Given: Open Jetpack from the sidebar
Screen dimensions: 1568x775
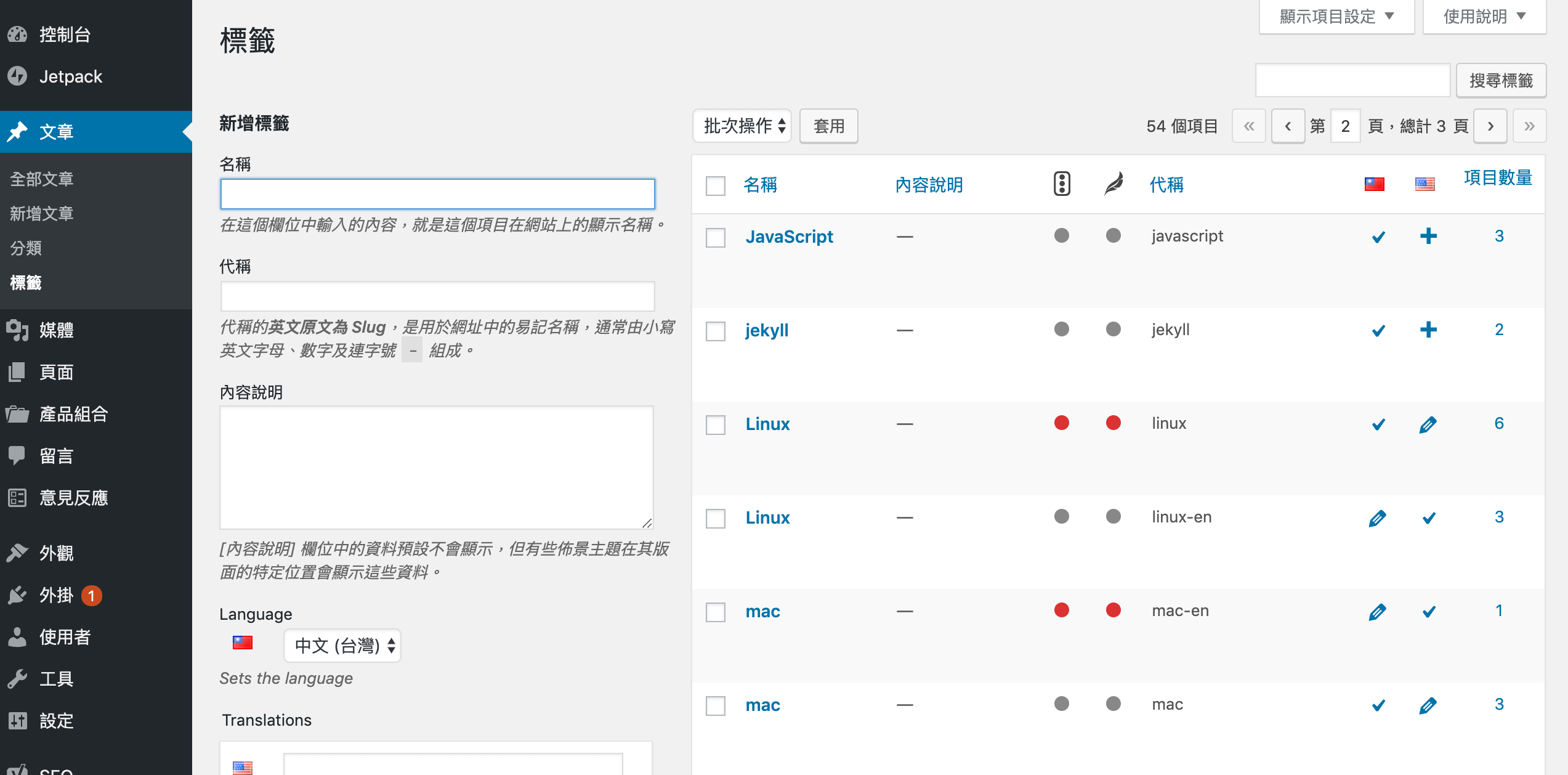Looking at the screenshot, I should tap(71, 76).
